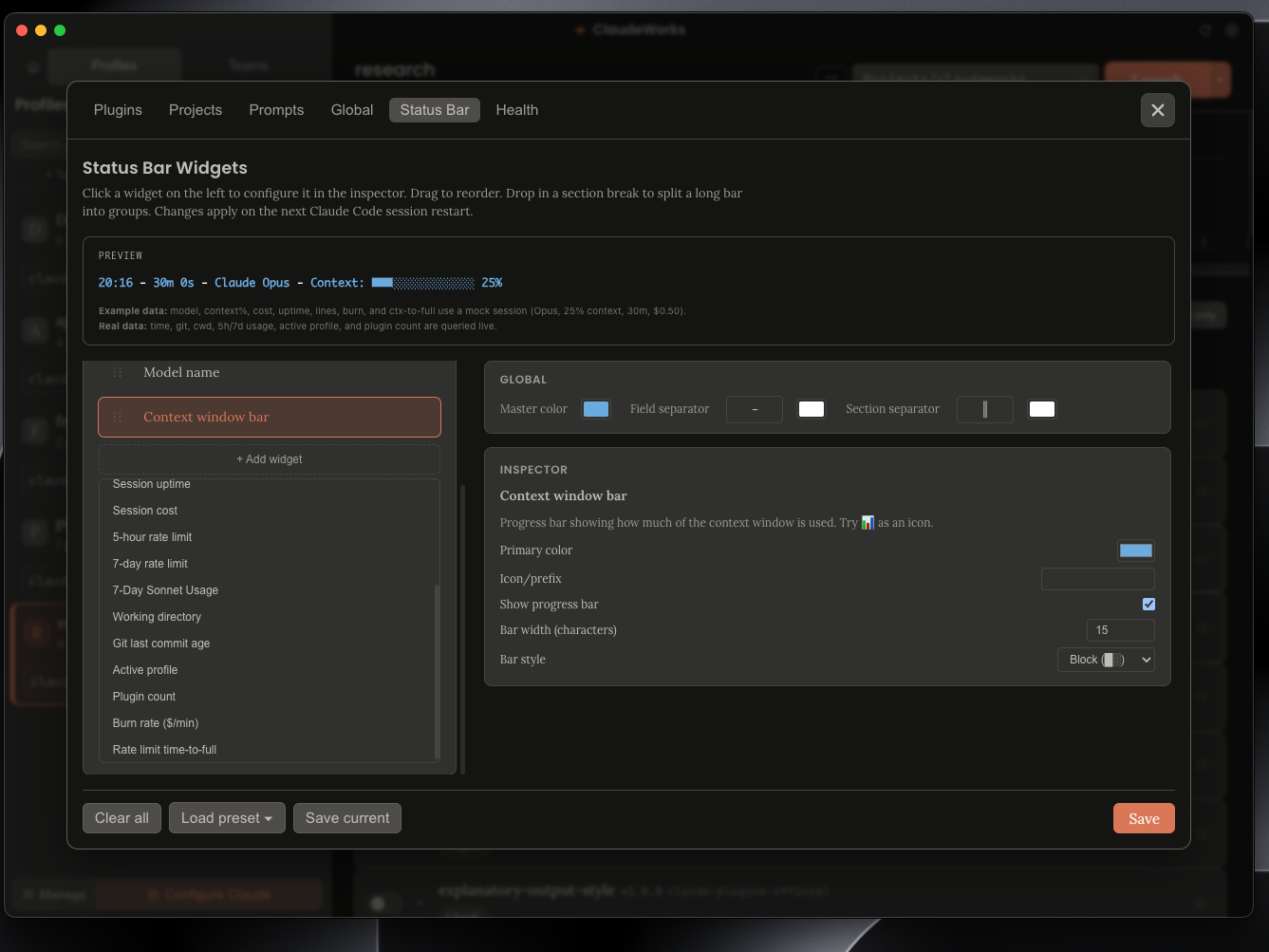Click the drag handle on Context window bar widget
The width and height of the screenshot is (1269, 952).
click(x=117, y=417)
